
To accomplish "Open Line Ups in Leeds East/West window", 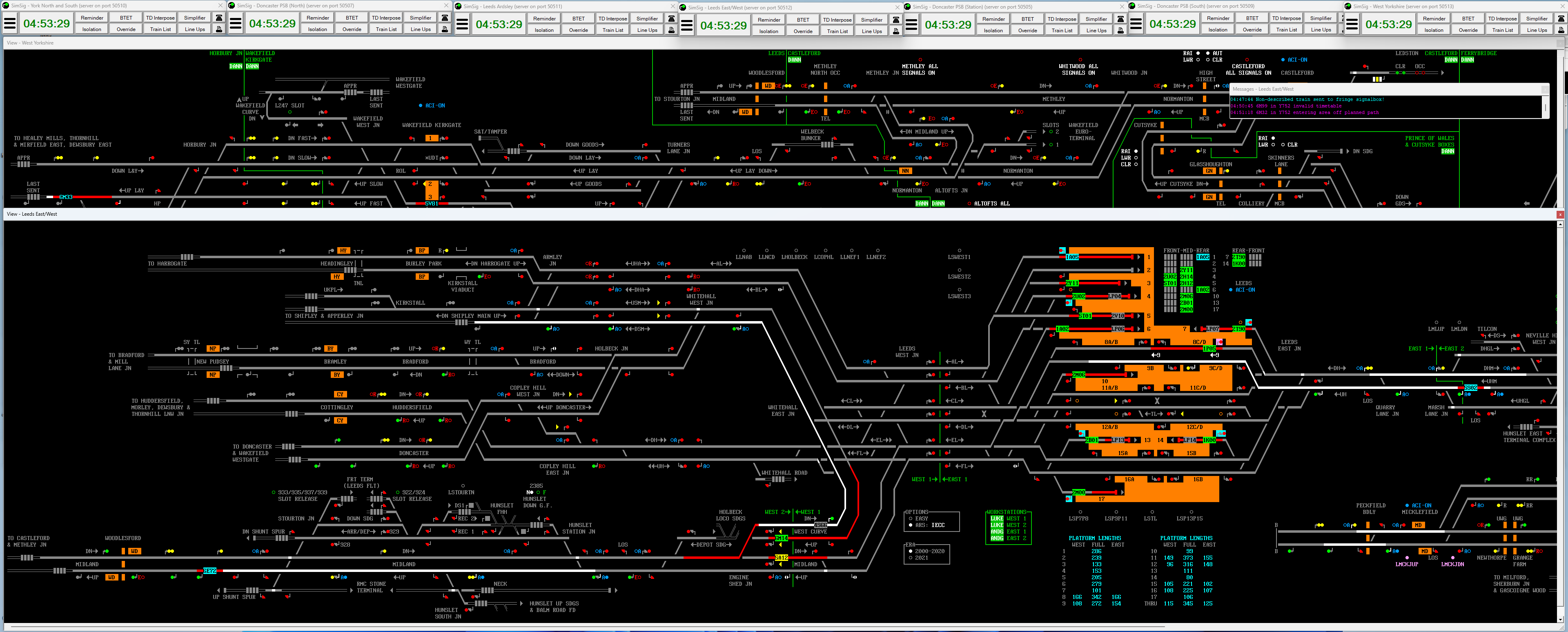I will 872,31.
